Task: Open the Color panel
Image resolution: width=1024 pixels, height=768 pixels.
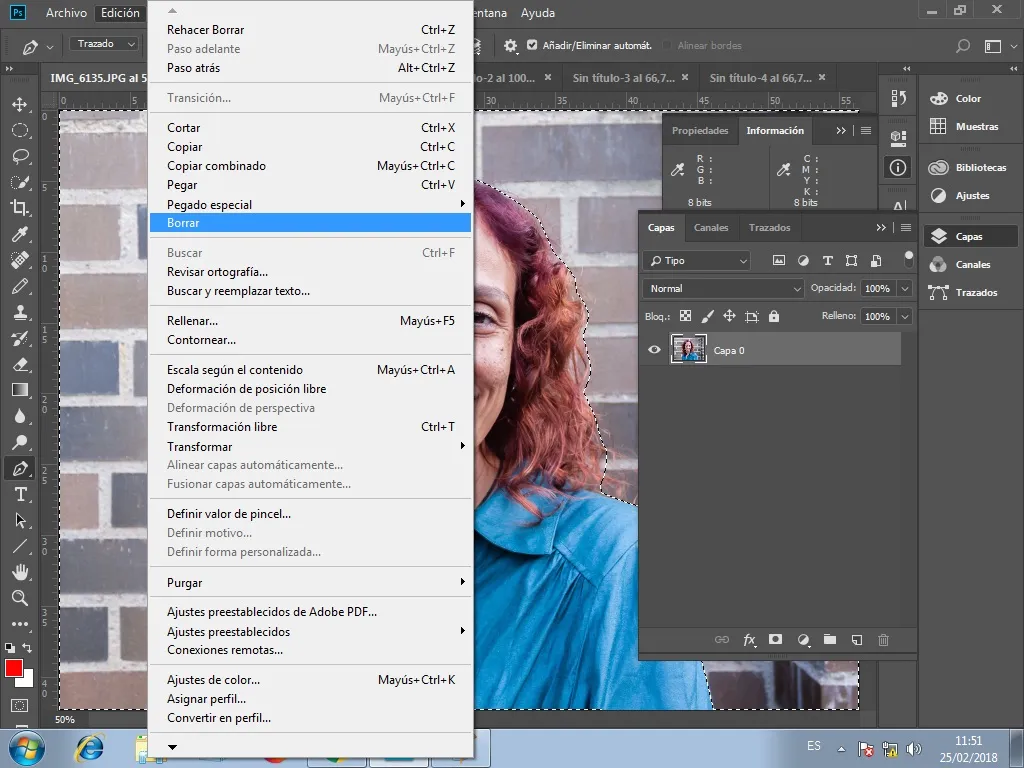Action: (968, 99)
